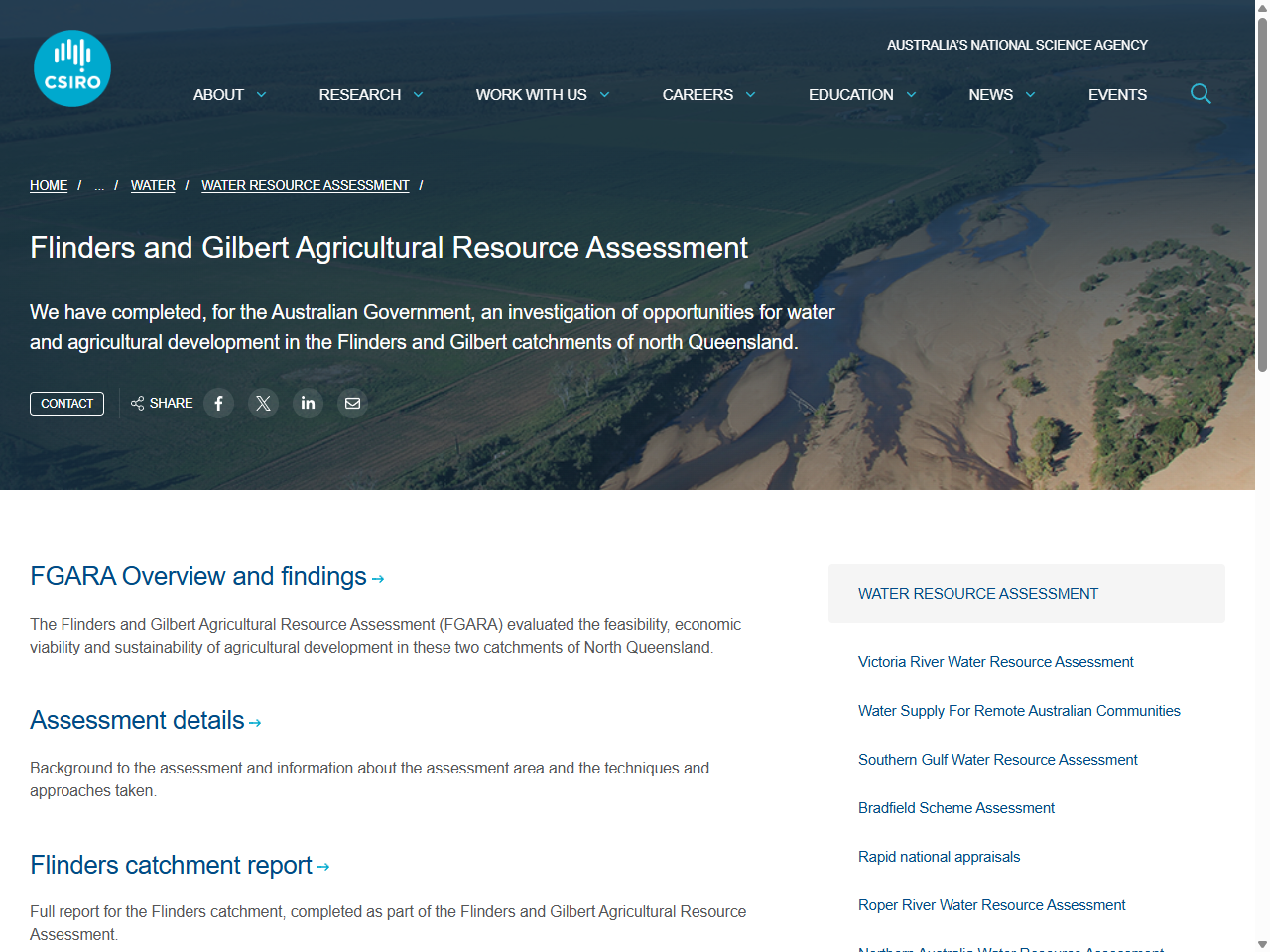Go to the EVENTS page
This screenshot has width=1270, height=952.
point(1117,95)
